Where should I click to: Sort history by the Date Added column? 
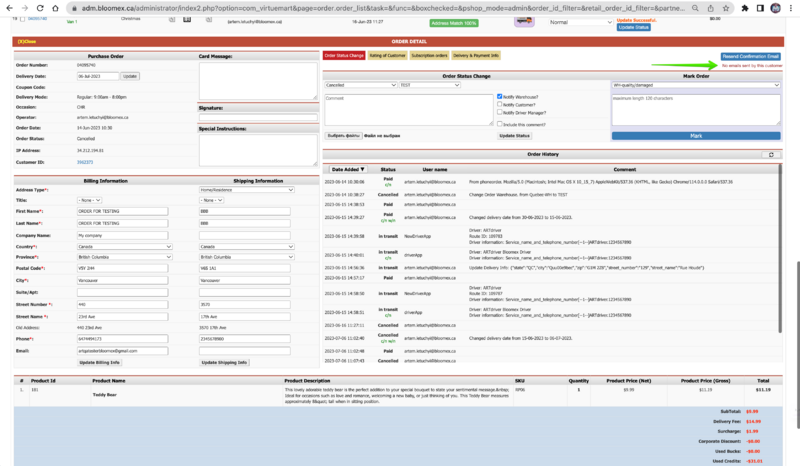tap(347, 169)
